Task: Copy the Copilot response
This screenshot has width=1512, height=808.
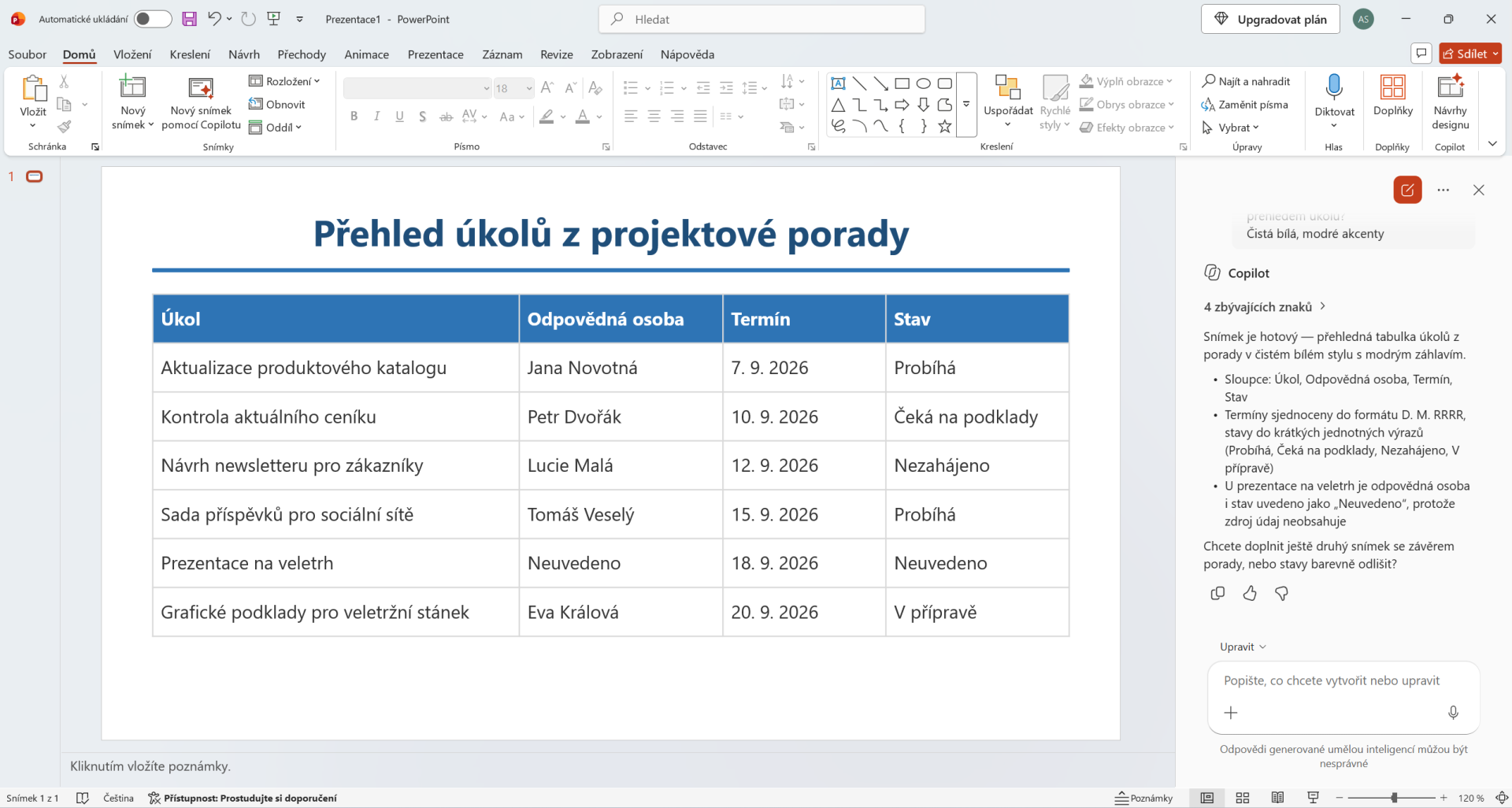Action: [1217, 594]
